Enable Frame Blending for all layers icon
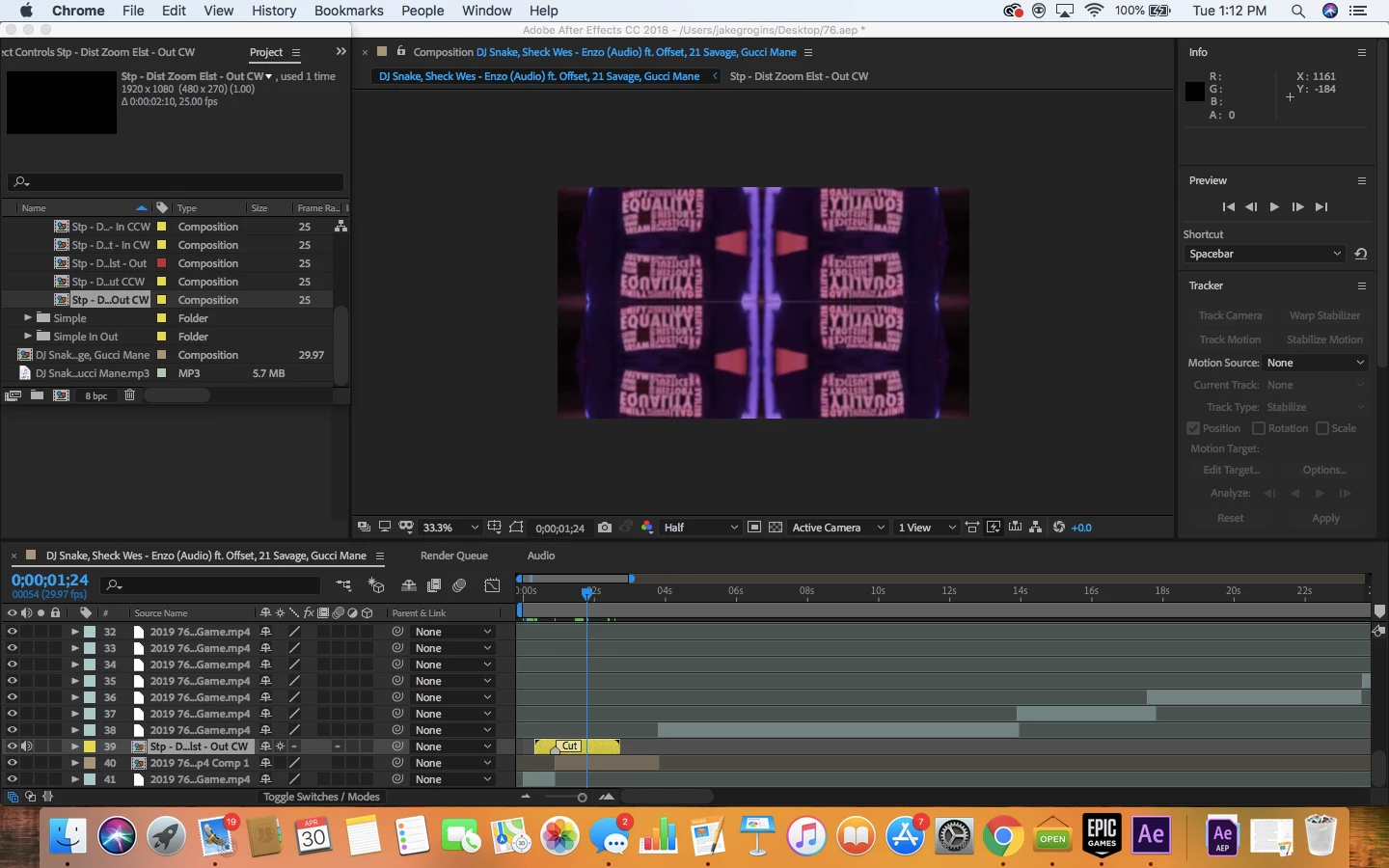Screen dimensions: 1389x868 (434, 584)
